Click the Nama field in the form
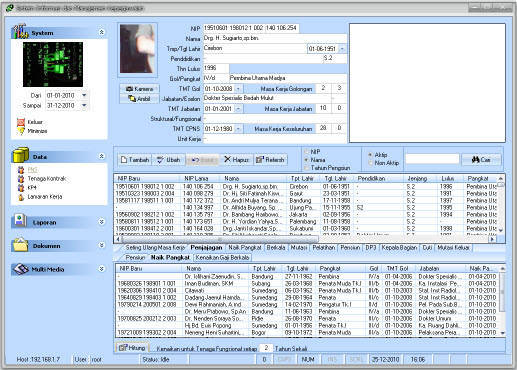The image size is (517, 370). point(275,38)
